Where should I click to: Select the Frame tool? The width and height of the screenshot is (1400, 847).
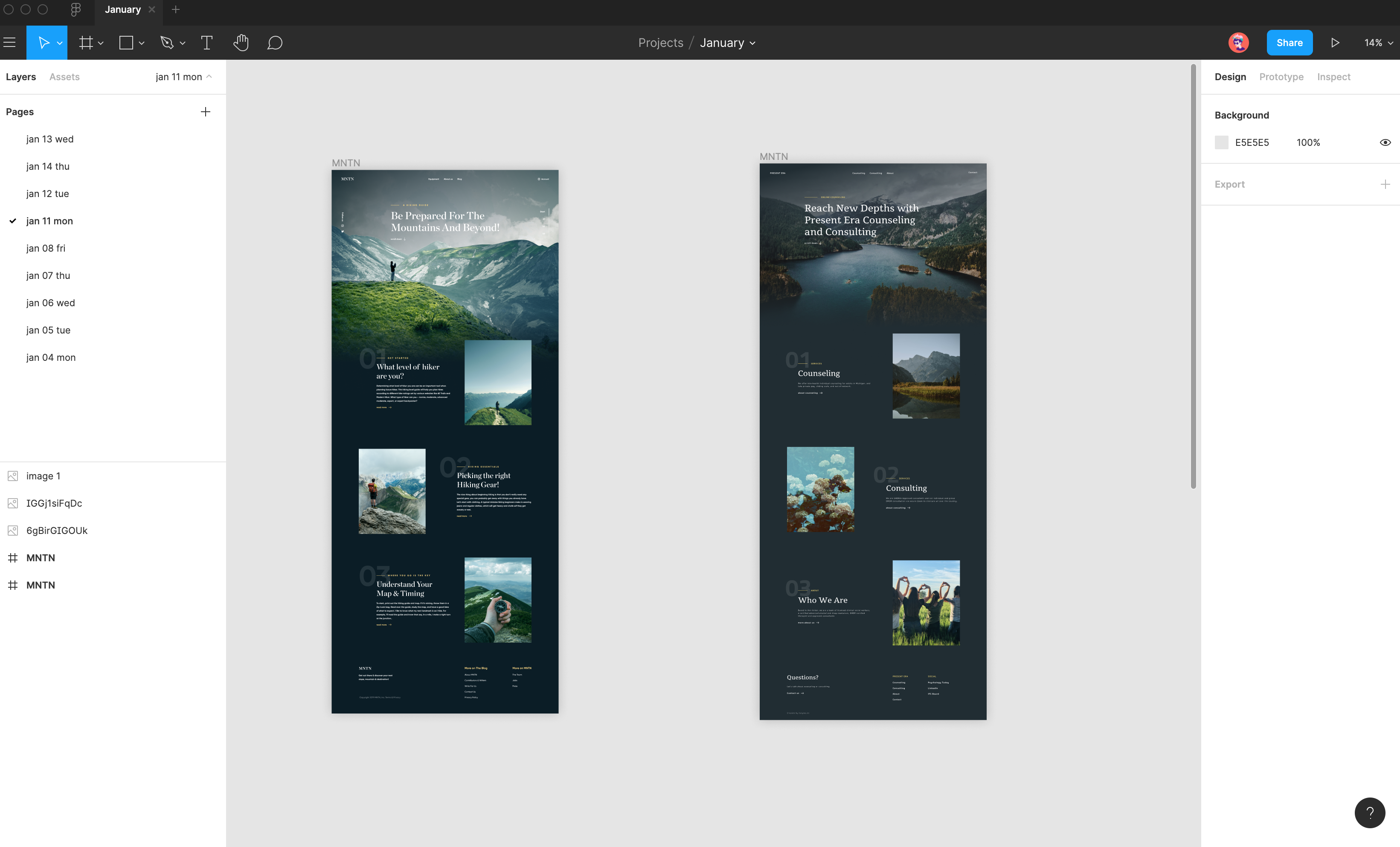click(86, 43)
